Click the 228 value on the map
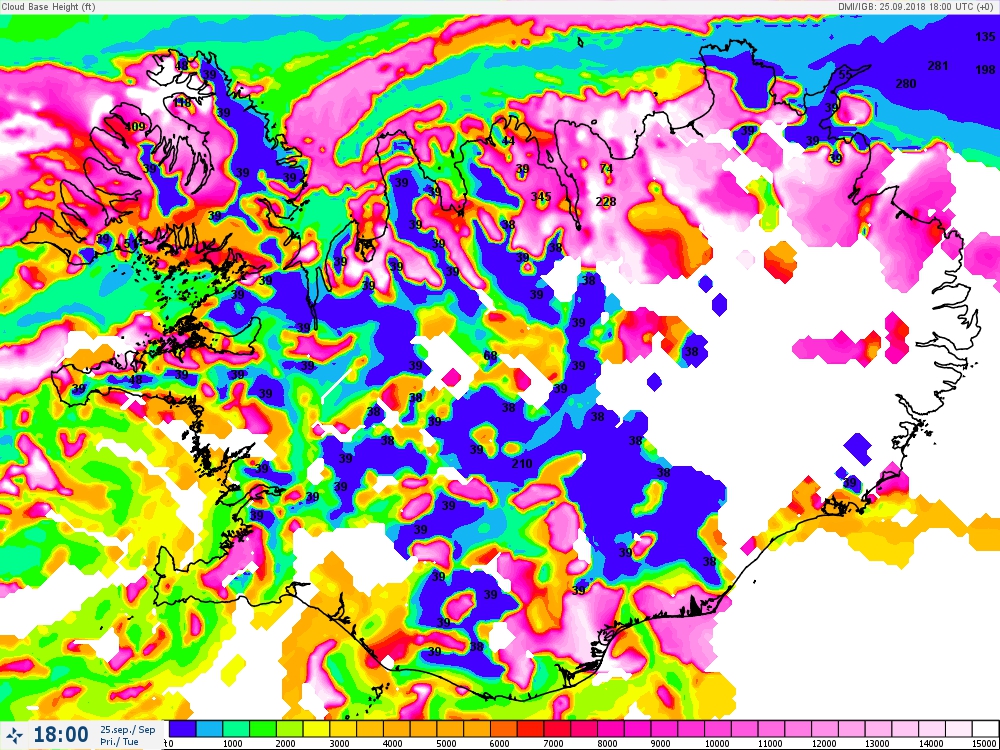 (x=606, y=202)
